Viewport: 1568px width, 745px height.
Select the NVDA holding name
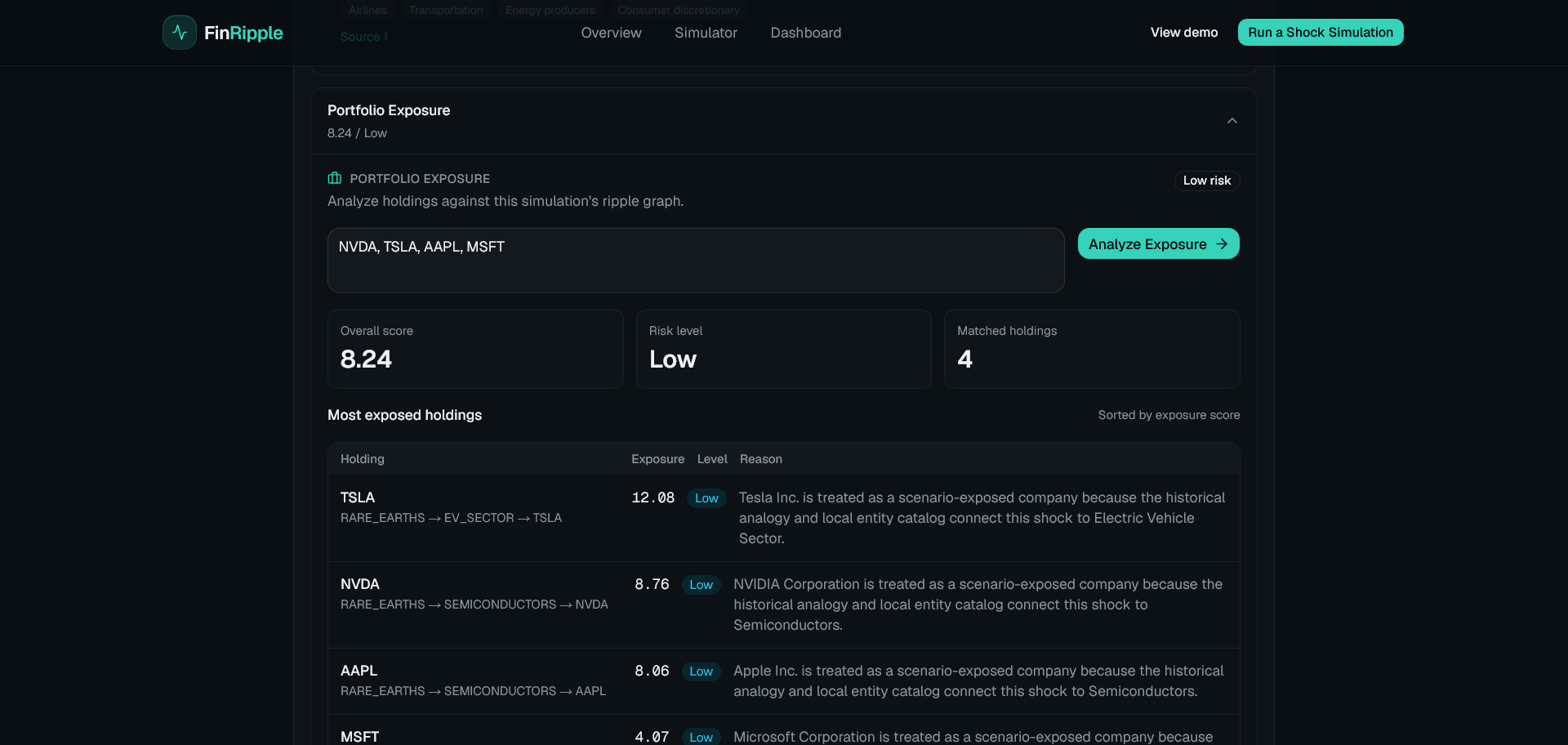click(x=360, y=584)
